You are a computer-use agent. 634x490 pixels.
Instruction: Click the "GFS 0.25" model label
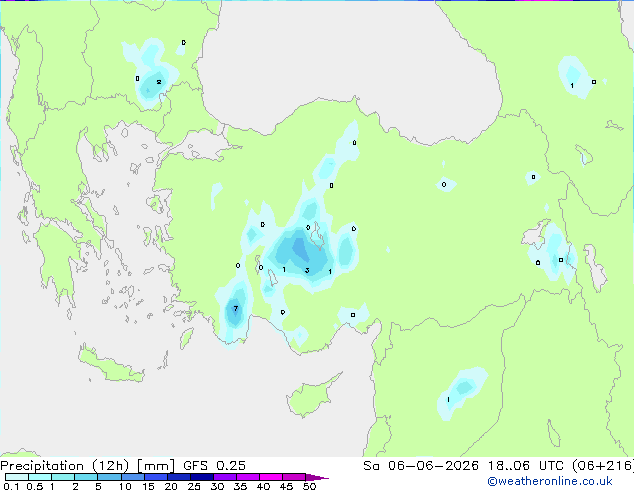click(214, 466)
